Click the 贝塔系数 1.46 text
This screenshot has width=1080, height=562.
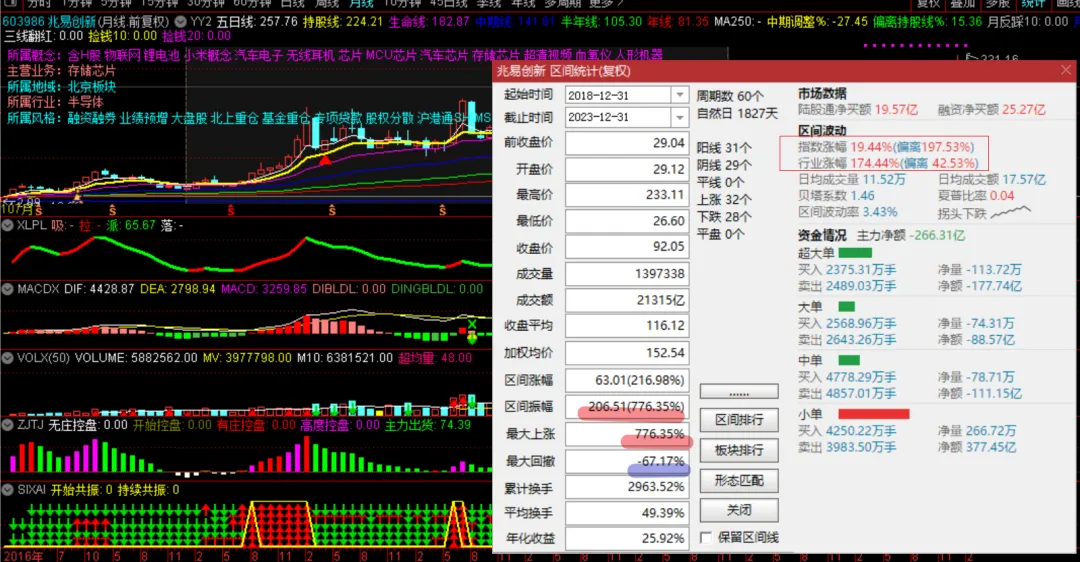(836, 196)
